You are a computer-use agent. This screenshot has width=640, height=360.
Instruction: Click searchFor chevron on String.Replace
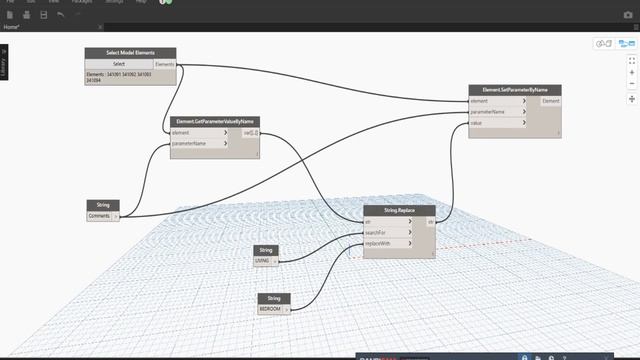click(410, 232)
